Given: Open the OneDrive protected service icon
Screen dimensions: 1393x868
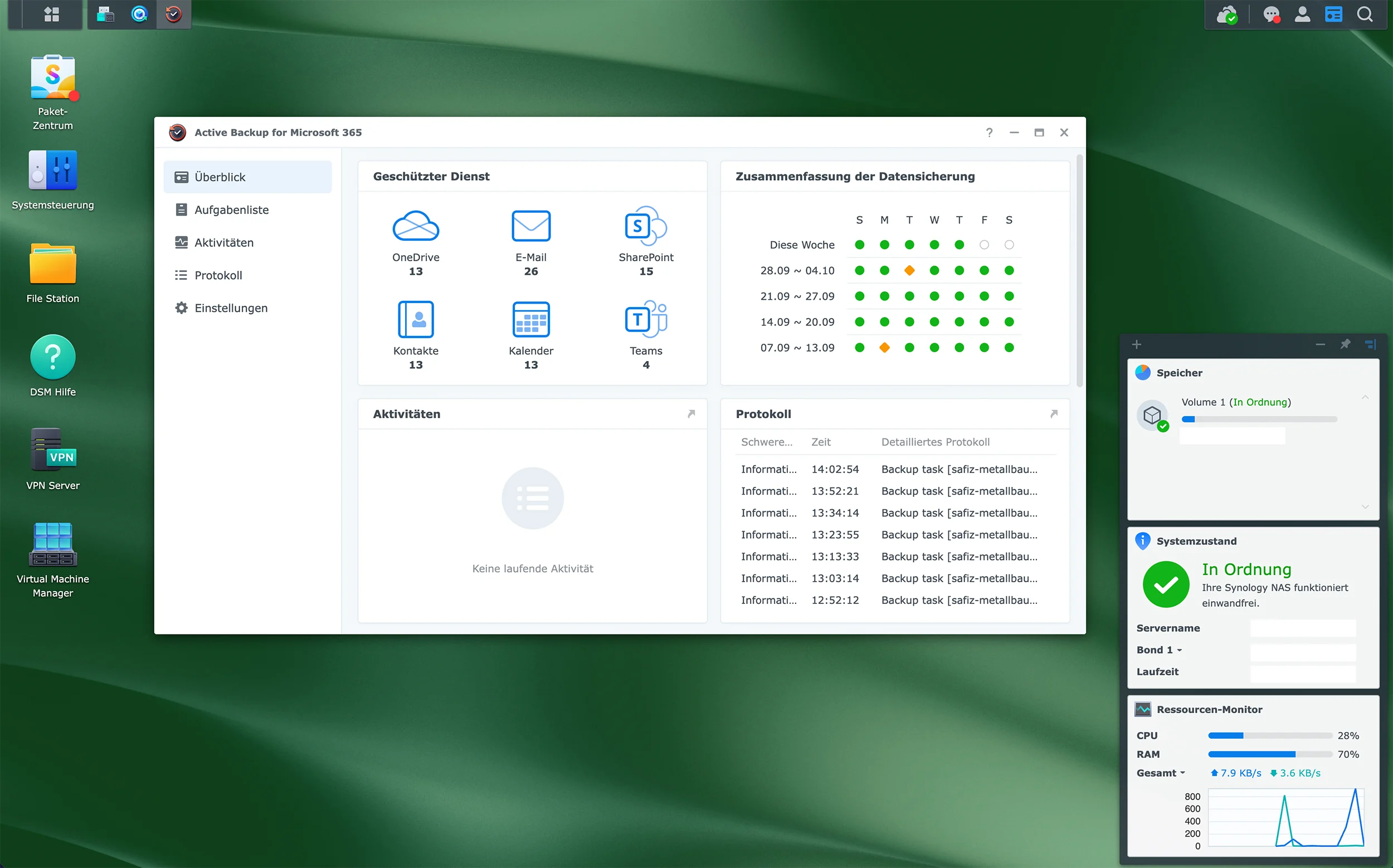Looking at the screenshot, I should pyautogui.click(x=416, y=226).
